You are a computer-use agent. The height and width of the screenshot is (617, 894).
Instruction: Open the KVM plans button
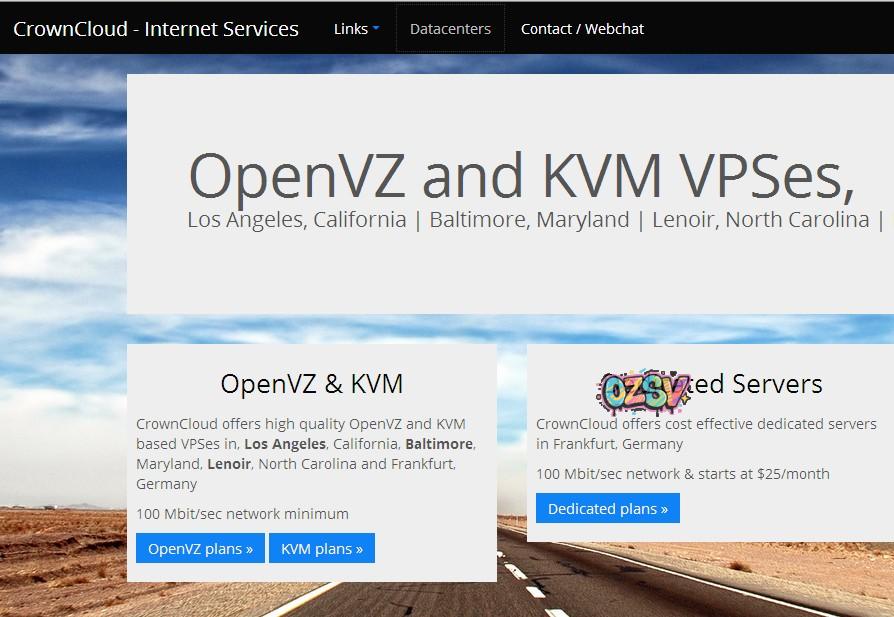click(x=322, y=549)
